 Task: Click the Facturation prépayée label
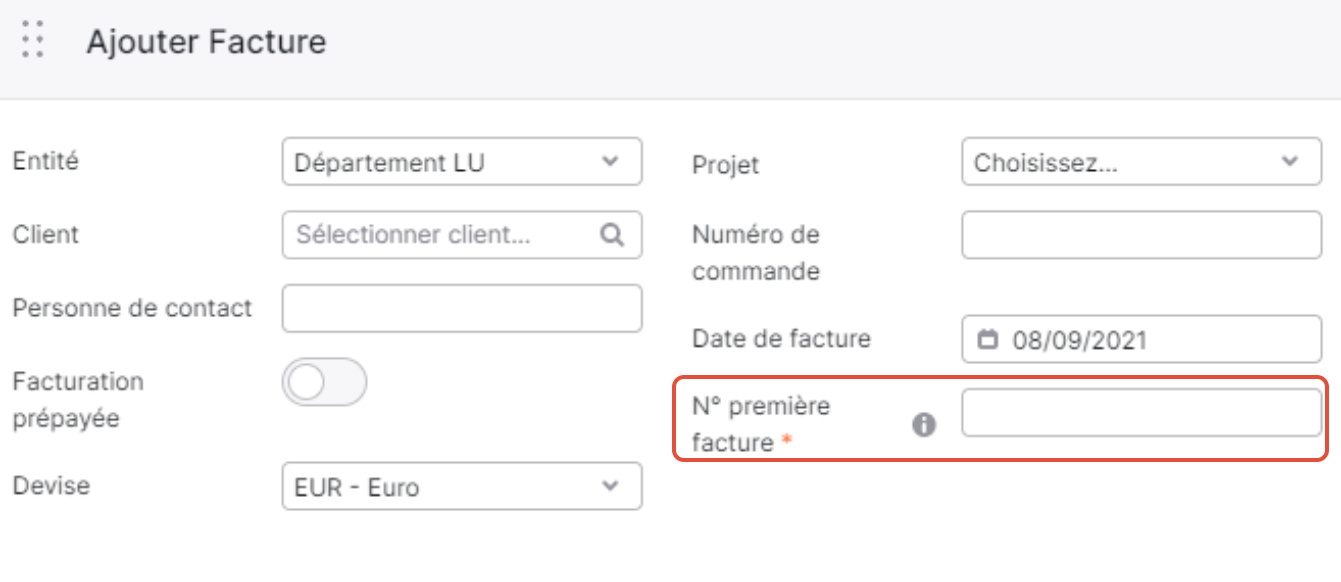click(78, 400)
